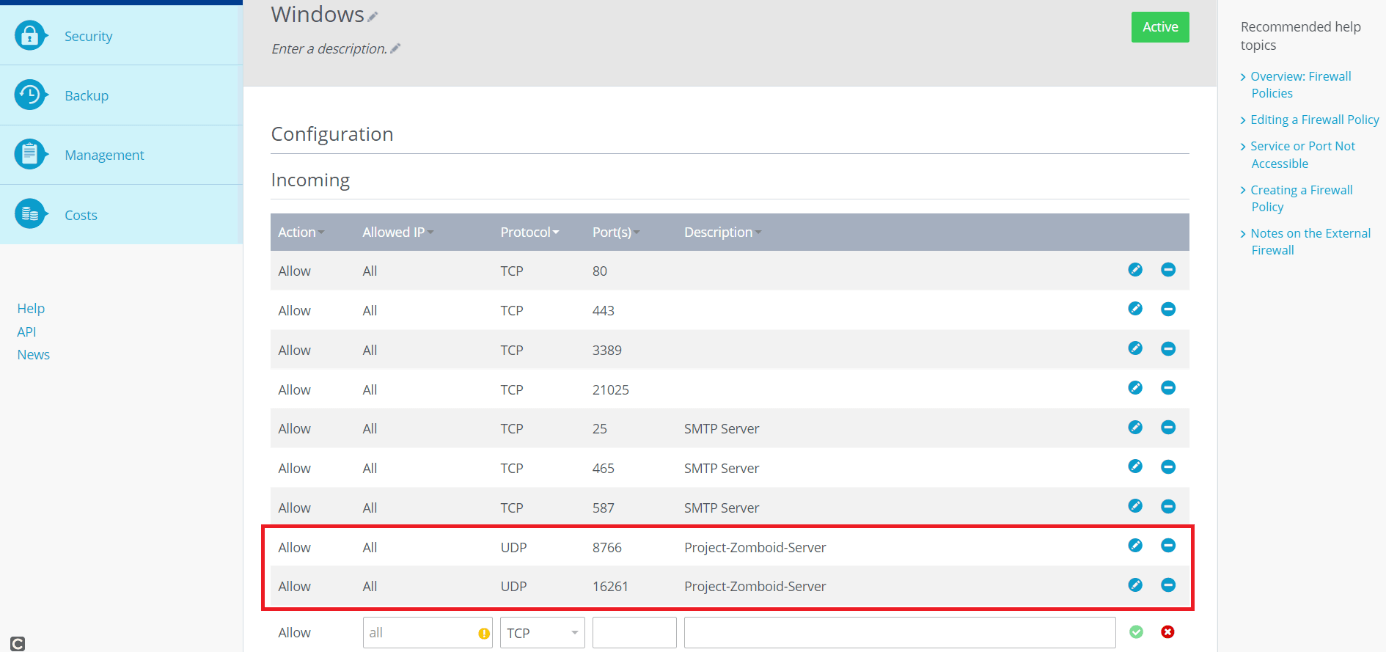This screenshot has height=652, width=1386.
Task: Open Service or Port Not Accessible topic
Action: coord(1303,154)
